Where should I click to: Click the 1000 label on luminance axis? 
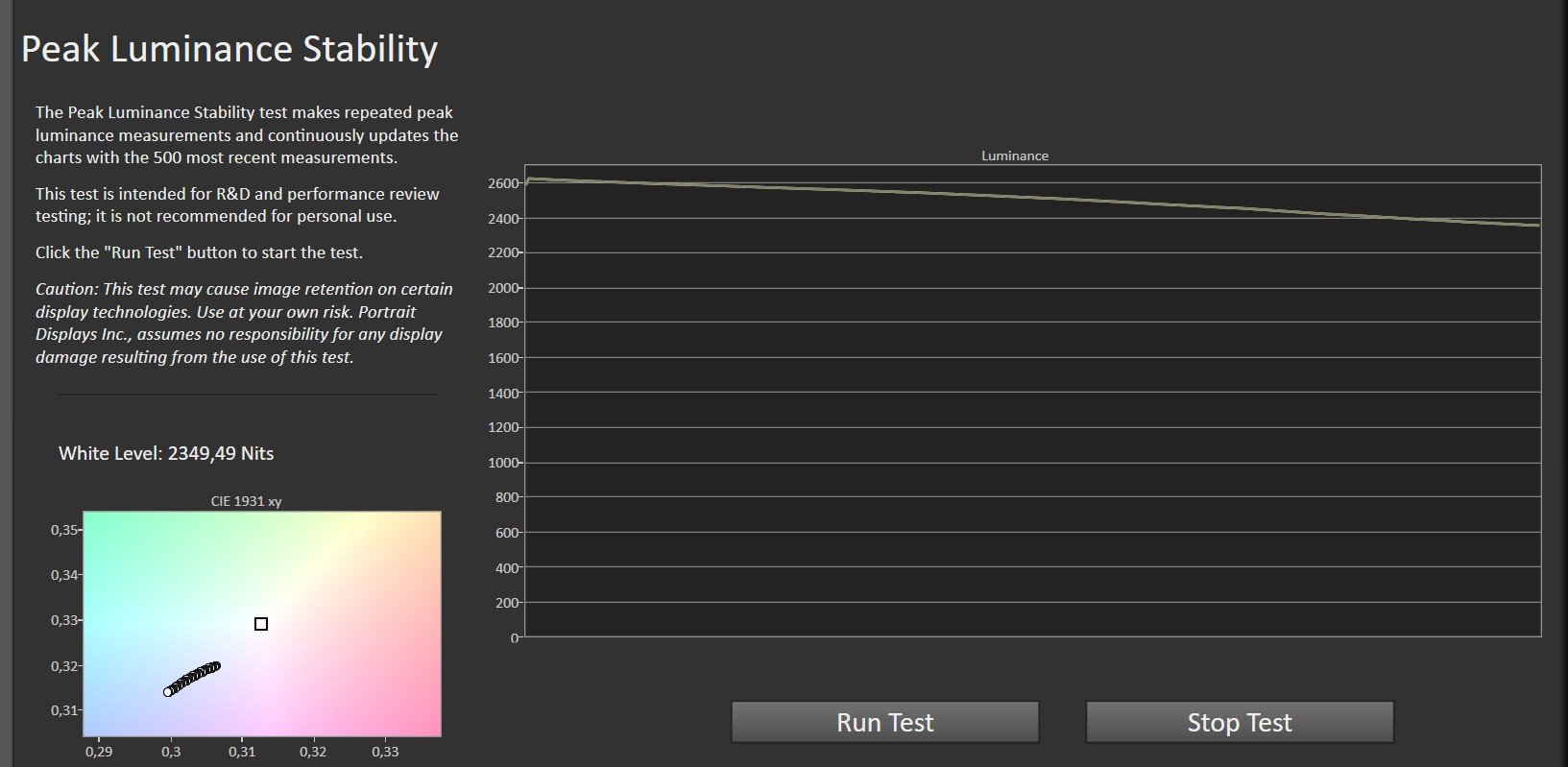click(503, 463)
